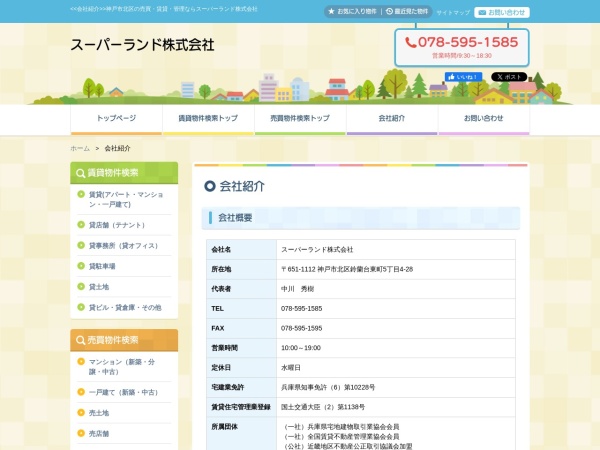Click the 賃貸物件検索 magnifier icon
This screenshot has width=600, height=450.
click(80, 173)
